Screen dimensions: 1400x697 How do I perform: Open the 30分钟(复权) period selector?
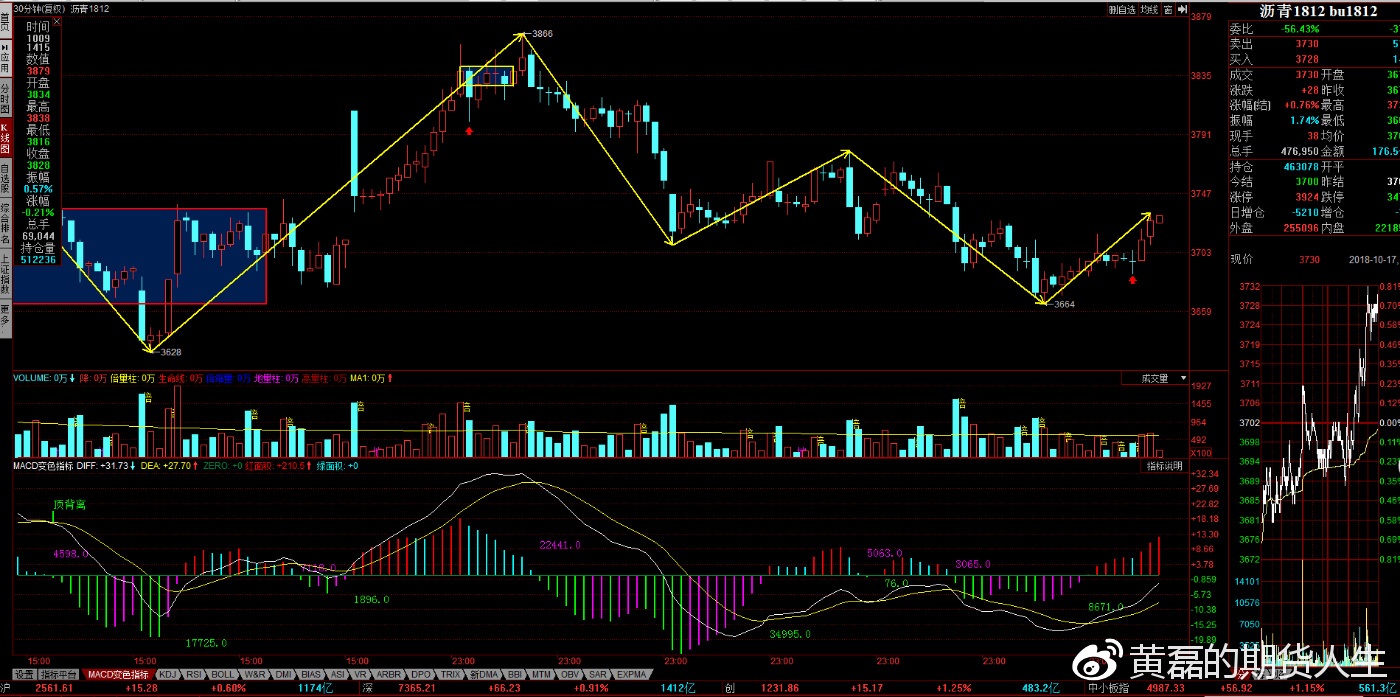[x=40, y=9]
